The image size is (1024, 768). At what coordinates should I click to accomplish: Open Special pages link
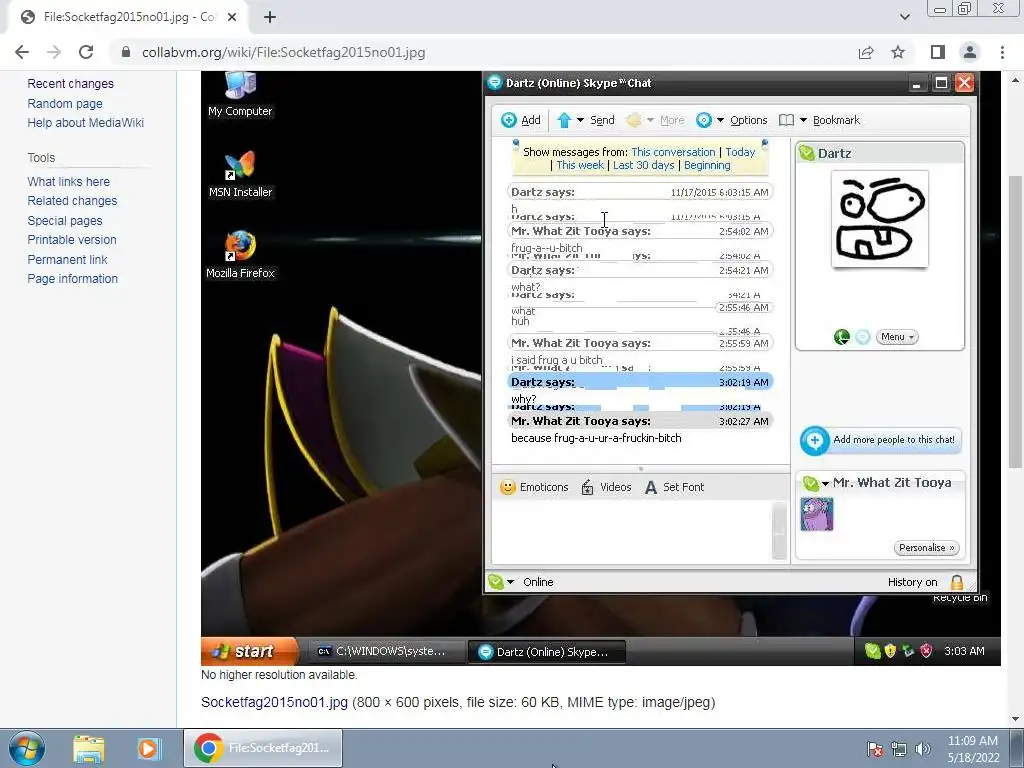click(65, 221)
